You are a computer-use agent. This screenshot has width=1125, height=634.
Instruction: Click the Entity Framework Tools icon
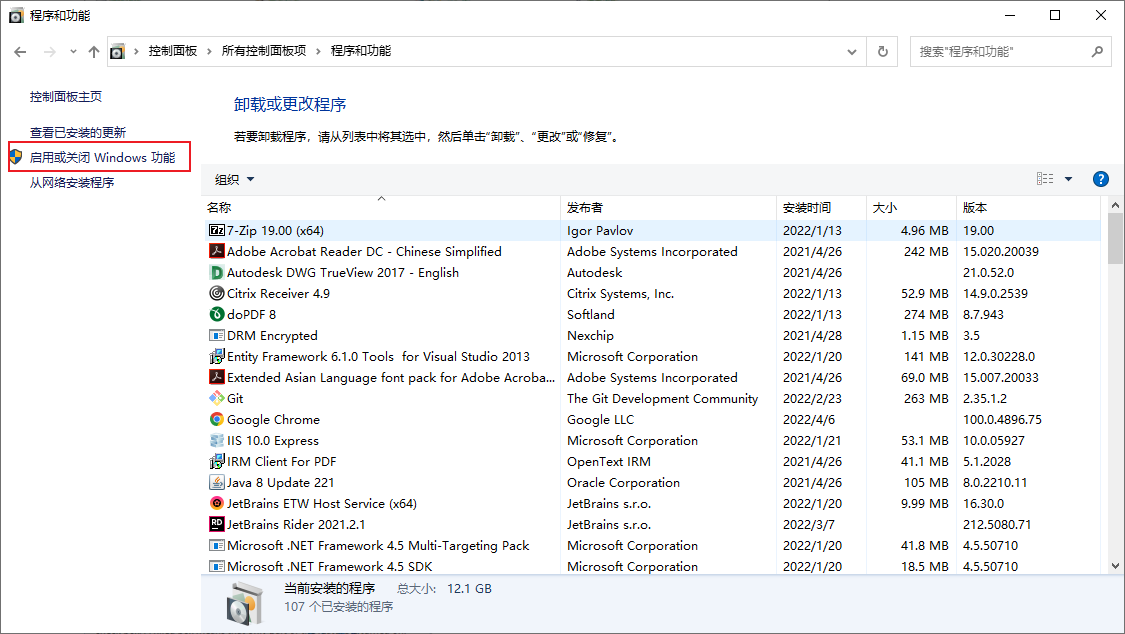click(217, 356)
